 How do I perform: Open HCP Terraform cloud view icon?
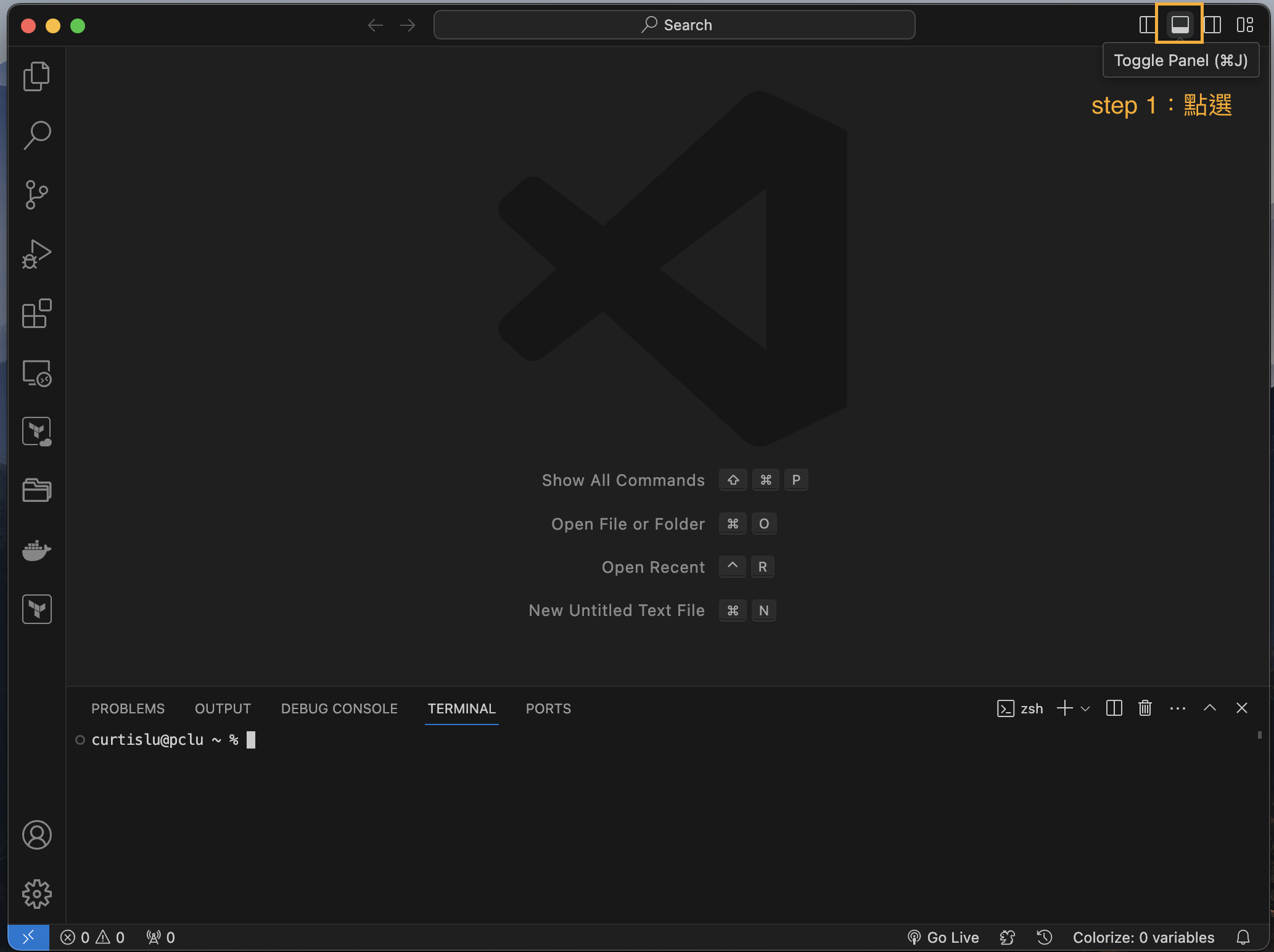(x=36, y=432)
